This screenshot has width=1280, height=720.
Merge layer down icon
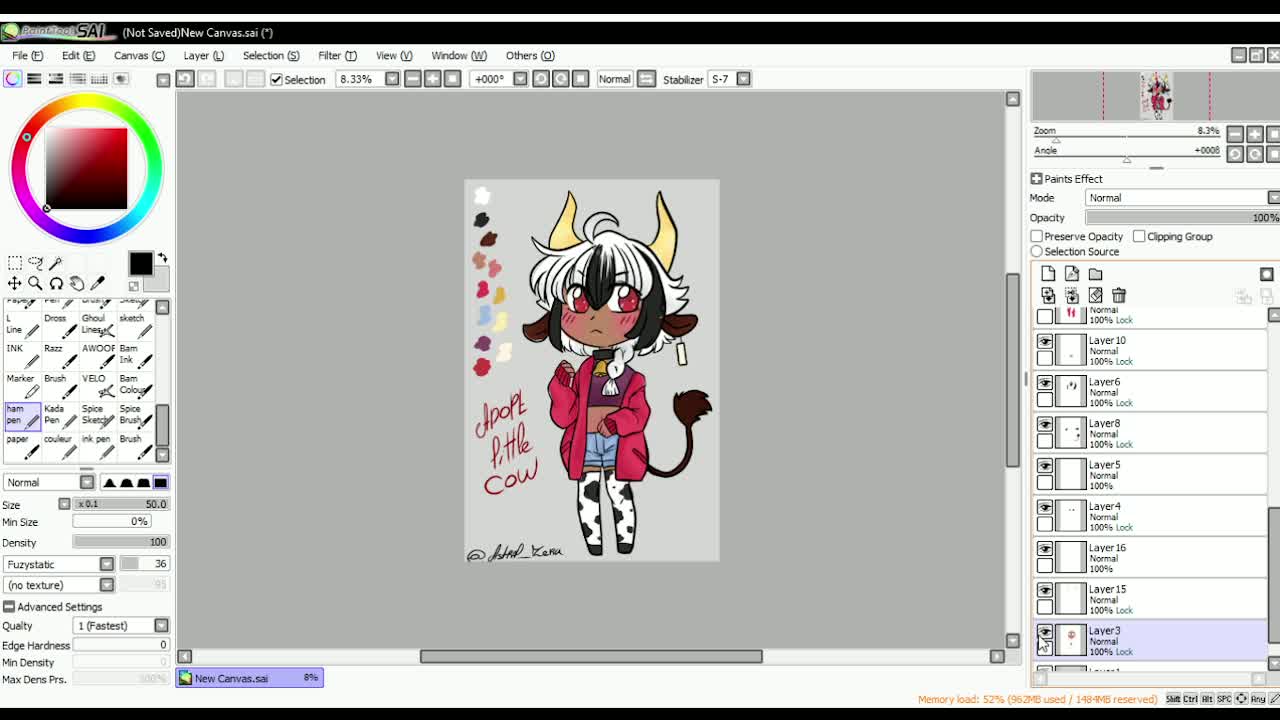1071,296
